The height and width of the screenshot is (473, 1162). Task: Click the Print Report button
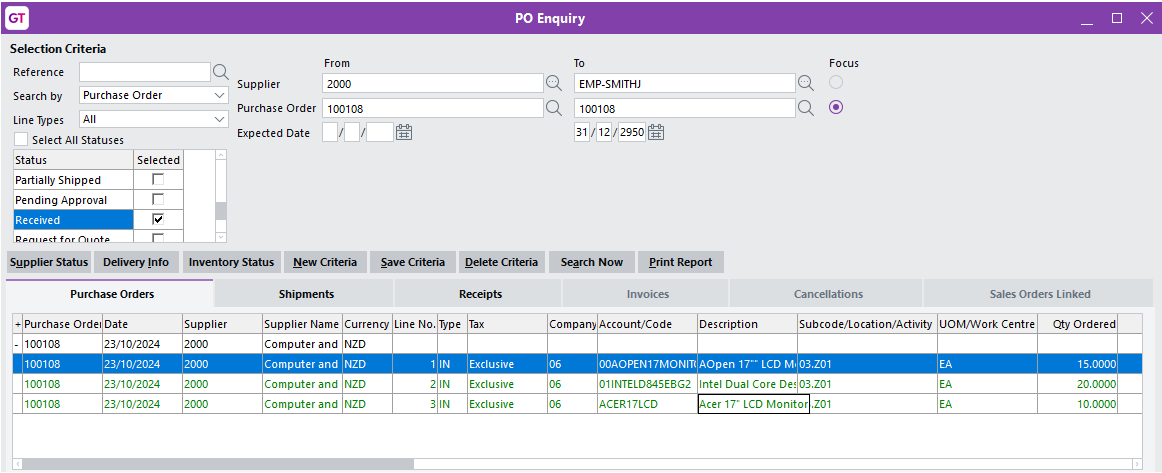click(x=680, y=262)
